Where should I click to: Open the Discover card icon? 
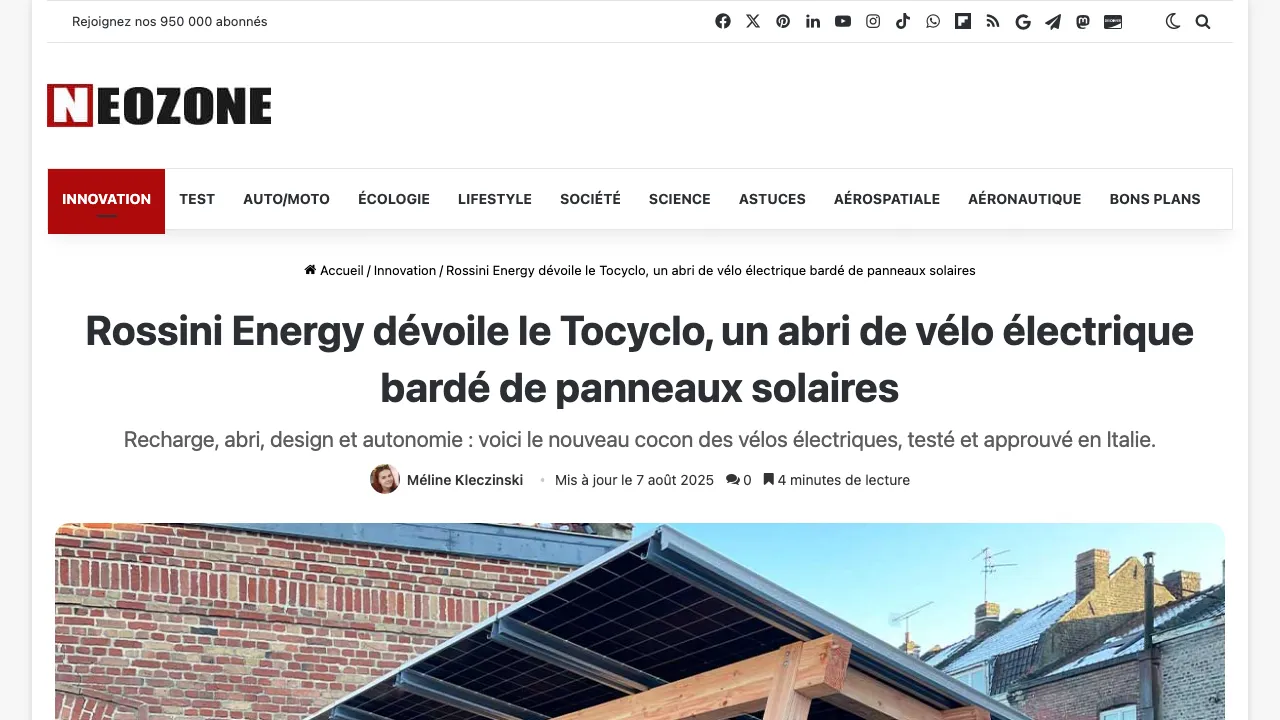[x=1113, y=21]
